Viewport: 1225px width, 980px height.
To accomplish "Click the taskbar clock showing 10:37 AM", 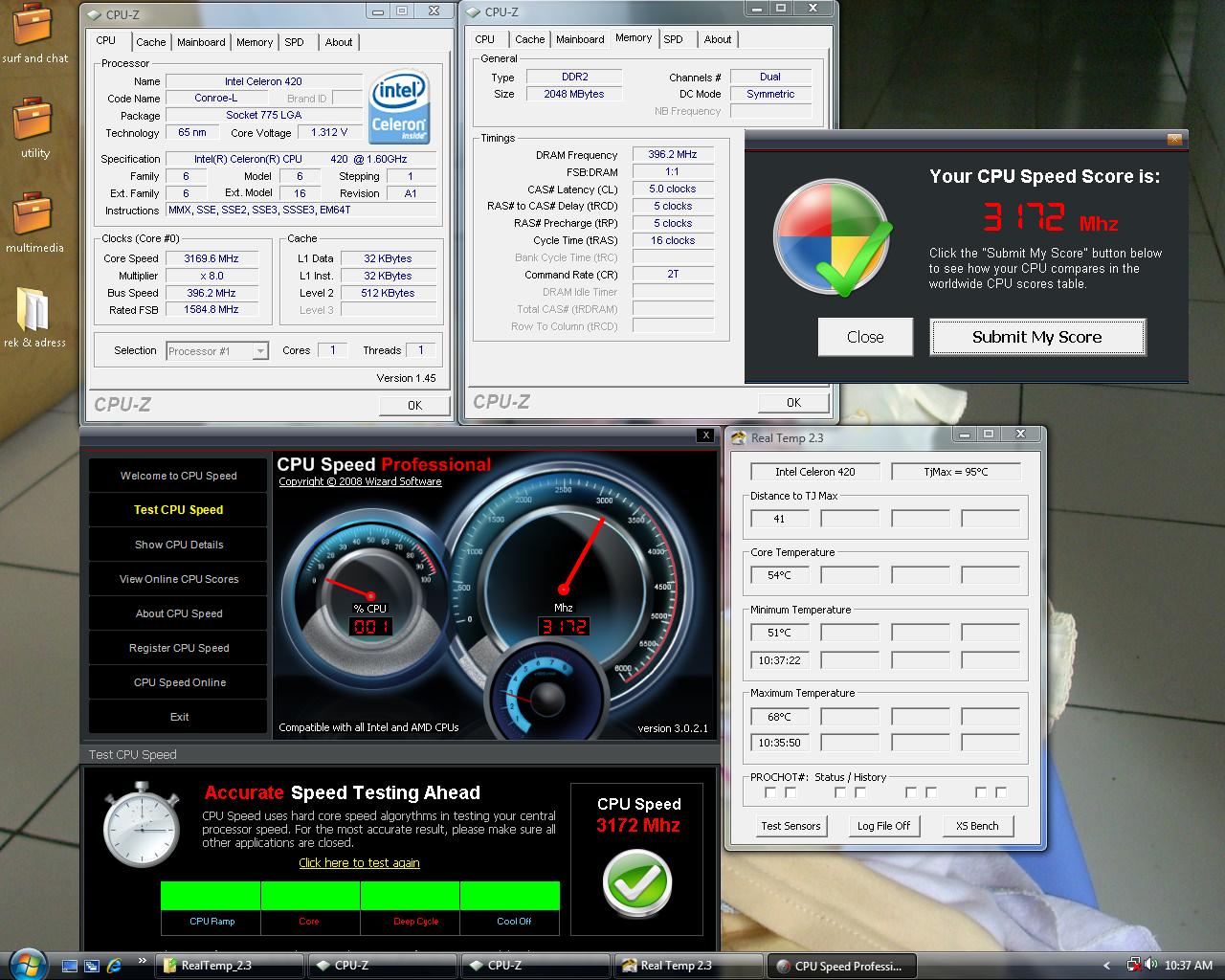I will 1189,966.
